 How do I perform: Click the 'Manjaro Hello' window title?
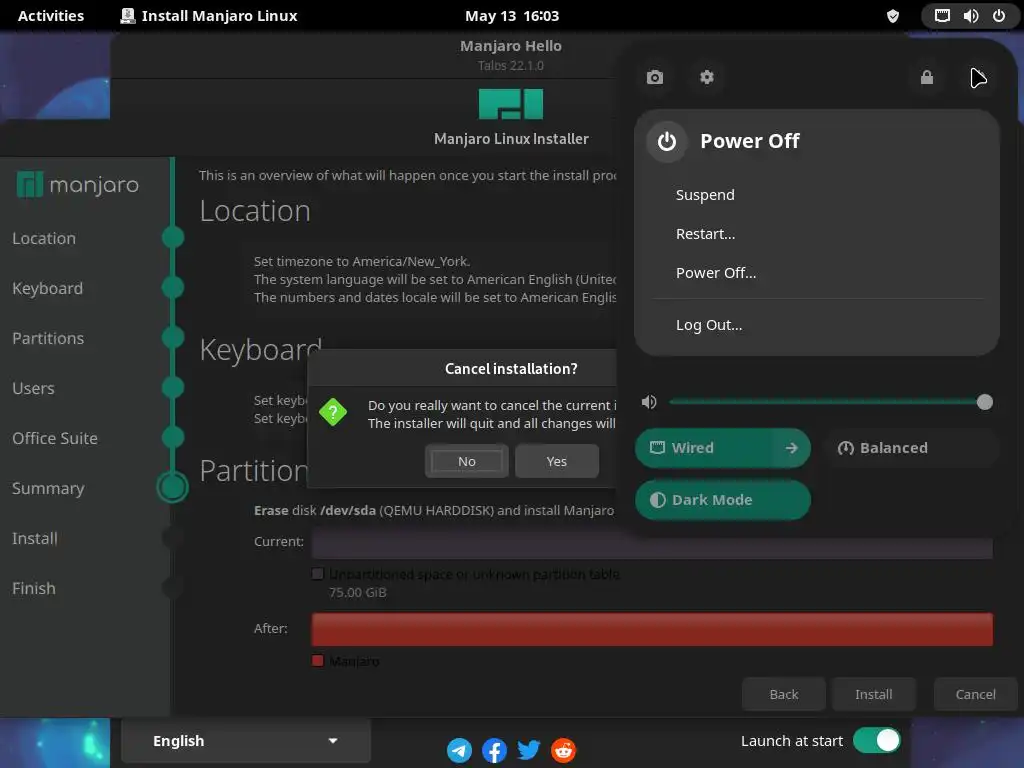click(x=511, y=46)
